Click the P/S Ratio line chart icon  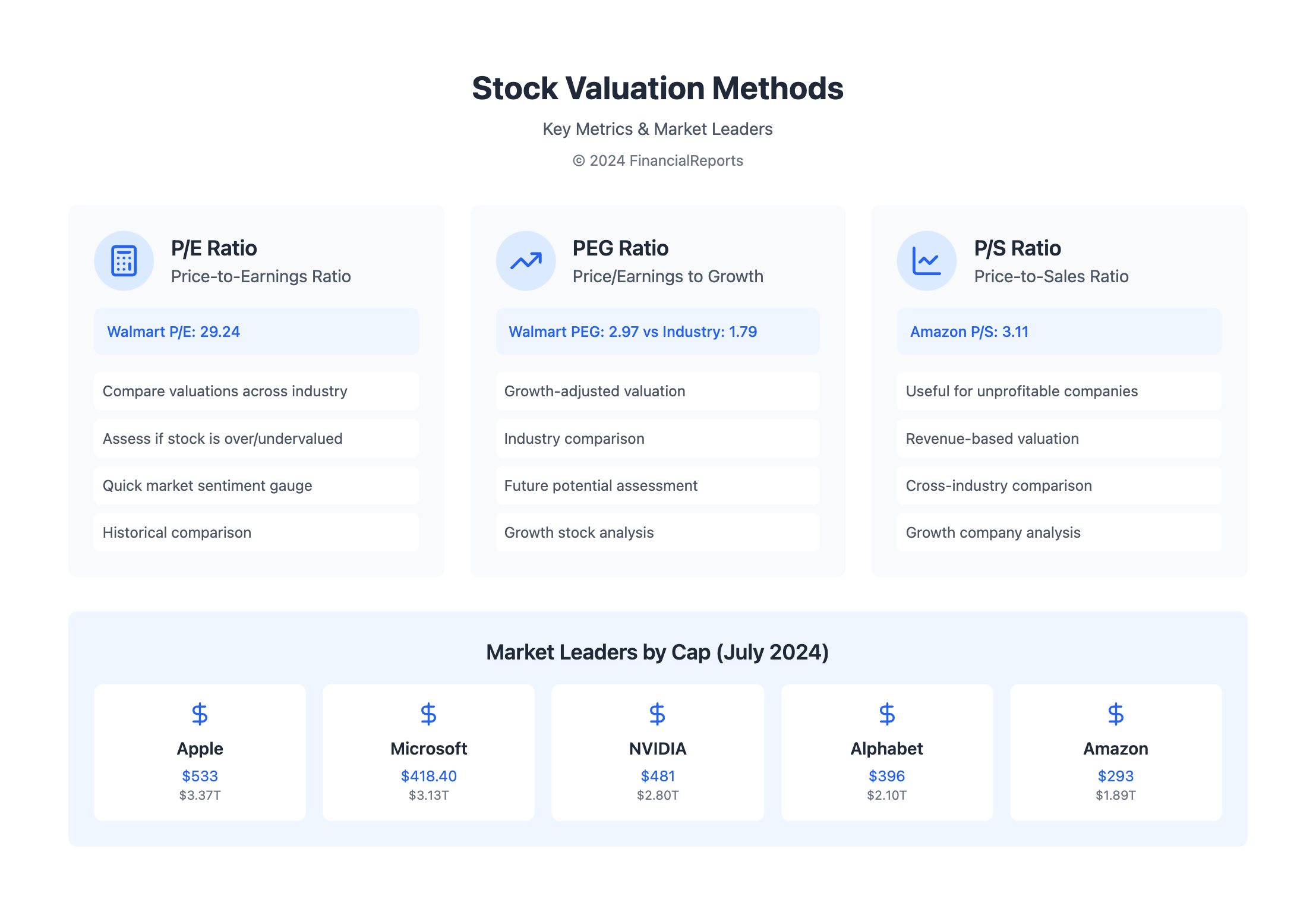pyautogui.click(x=926, y=261)
